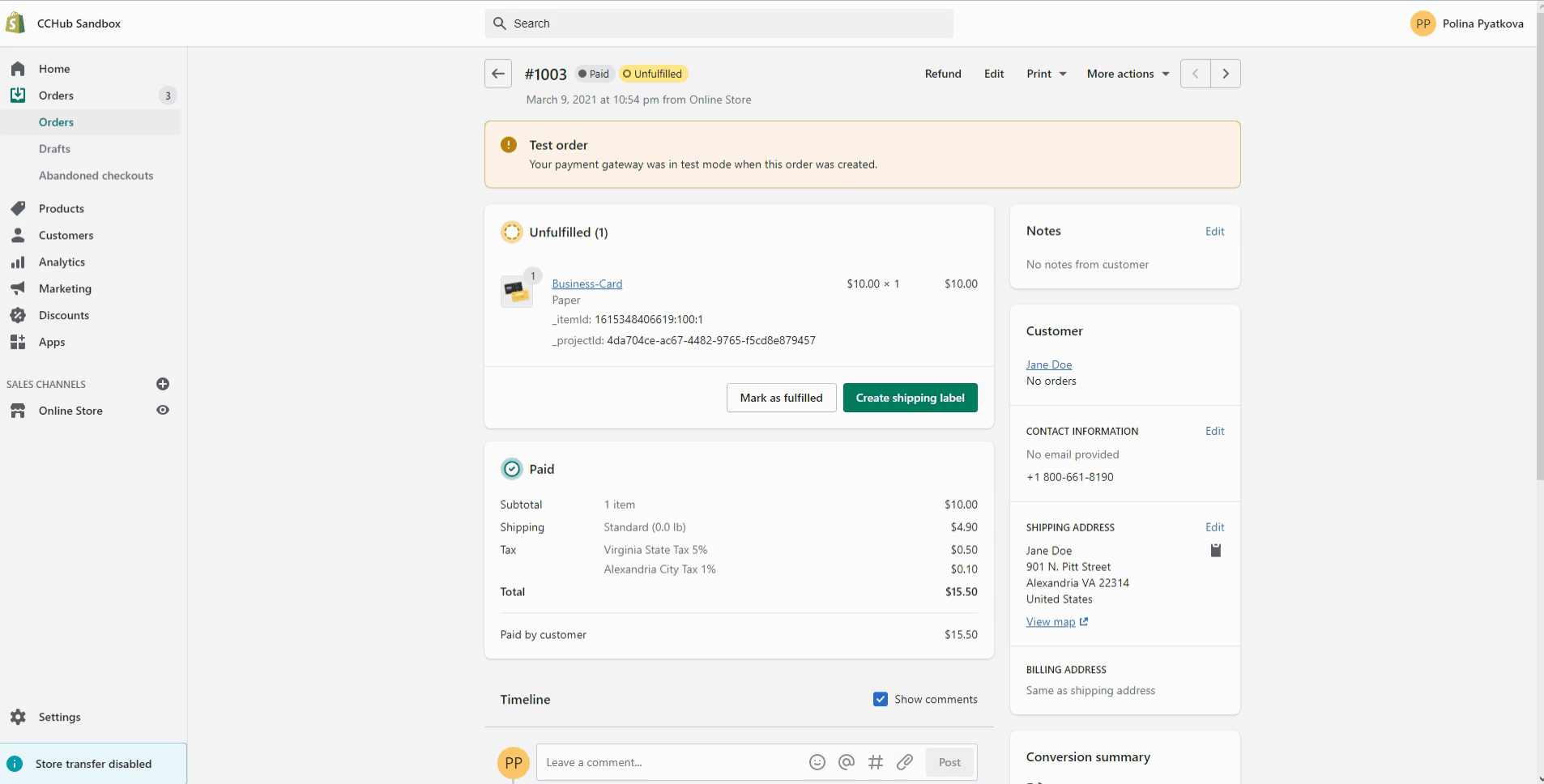Select Abandoned checkouts in sidebar
This screenshot has width=1544, height=784.
coord(96,176)
